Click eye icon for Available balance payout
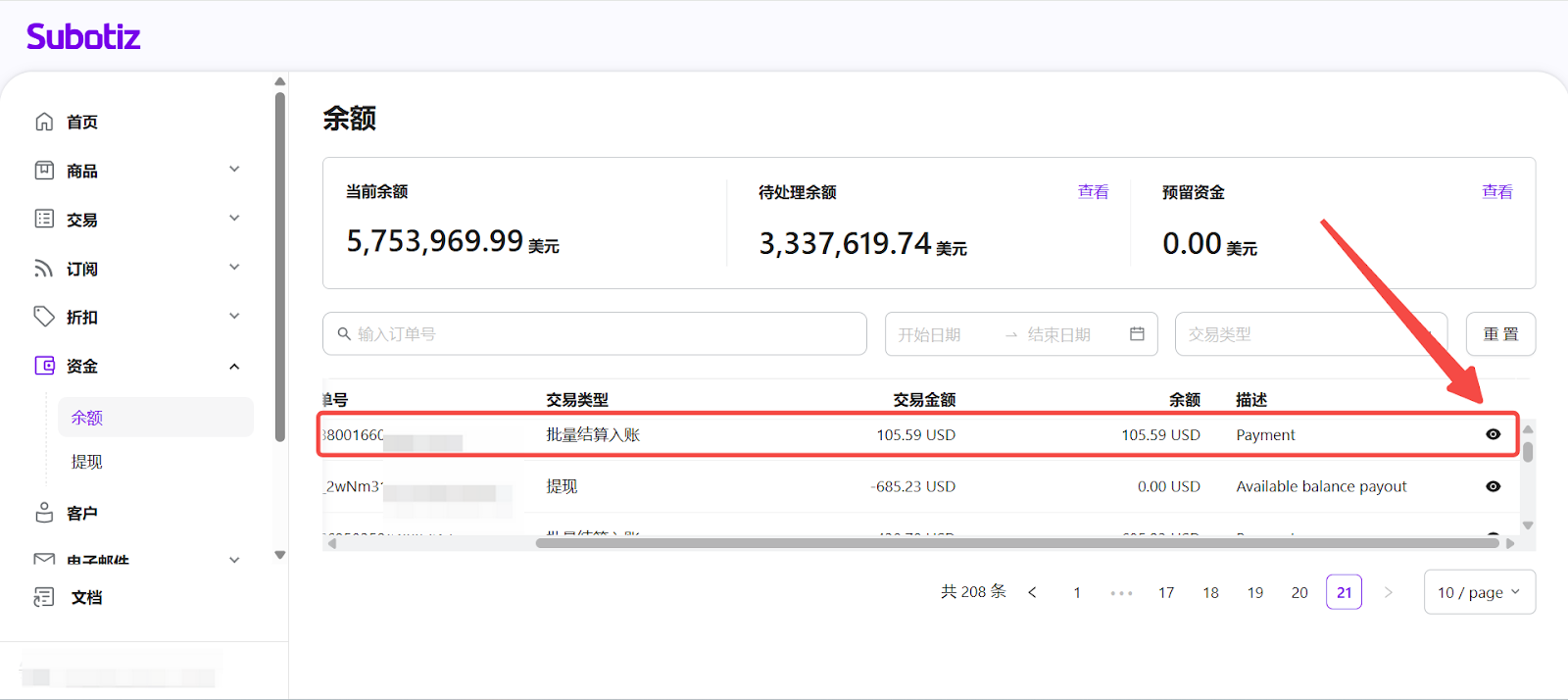This screenshot has height=700, width=1568. [x=1493, y=486]
